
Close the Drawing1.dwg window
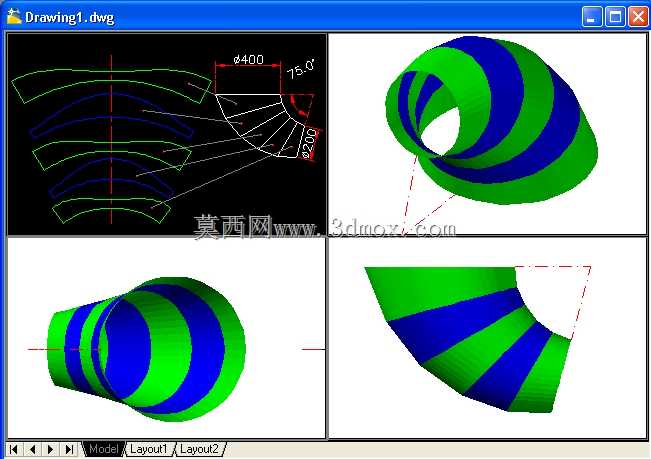click(638, 17)
